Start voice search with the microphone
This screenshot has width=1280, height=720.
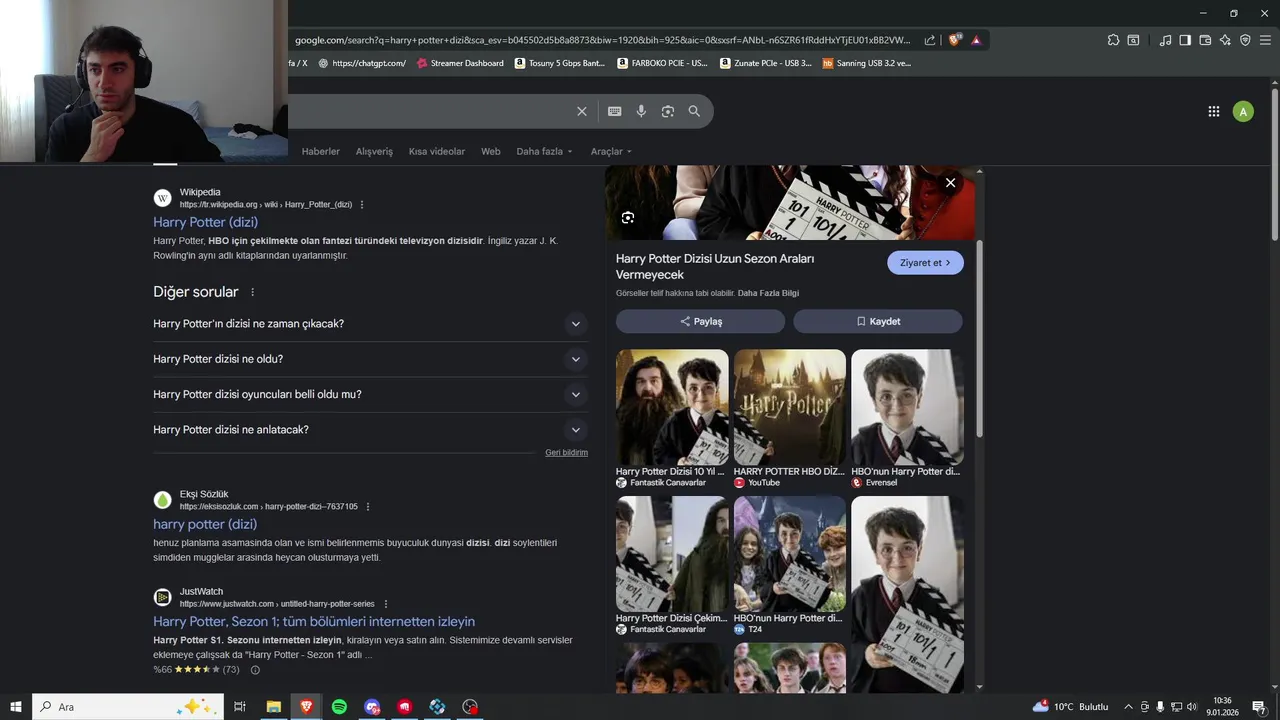click(641, 111)
